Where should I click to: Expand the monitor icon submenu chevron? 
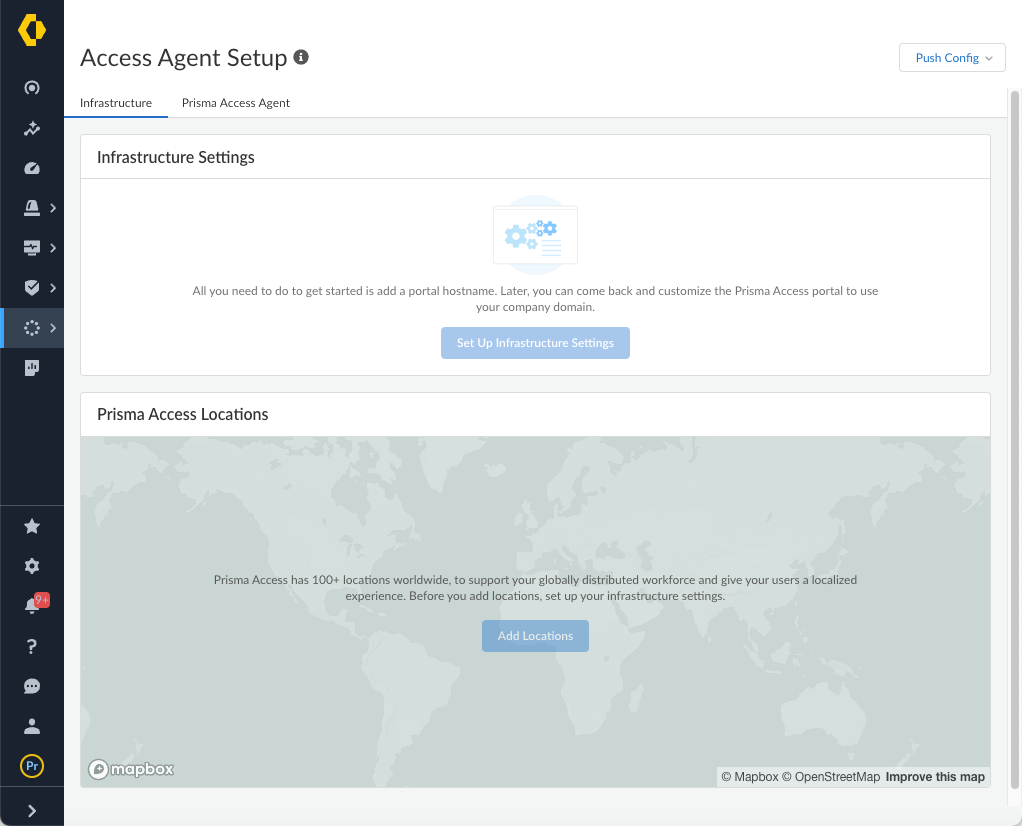53,248
